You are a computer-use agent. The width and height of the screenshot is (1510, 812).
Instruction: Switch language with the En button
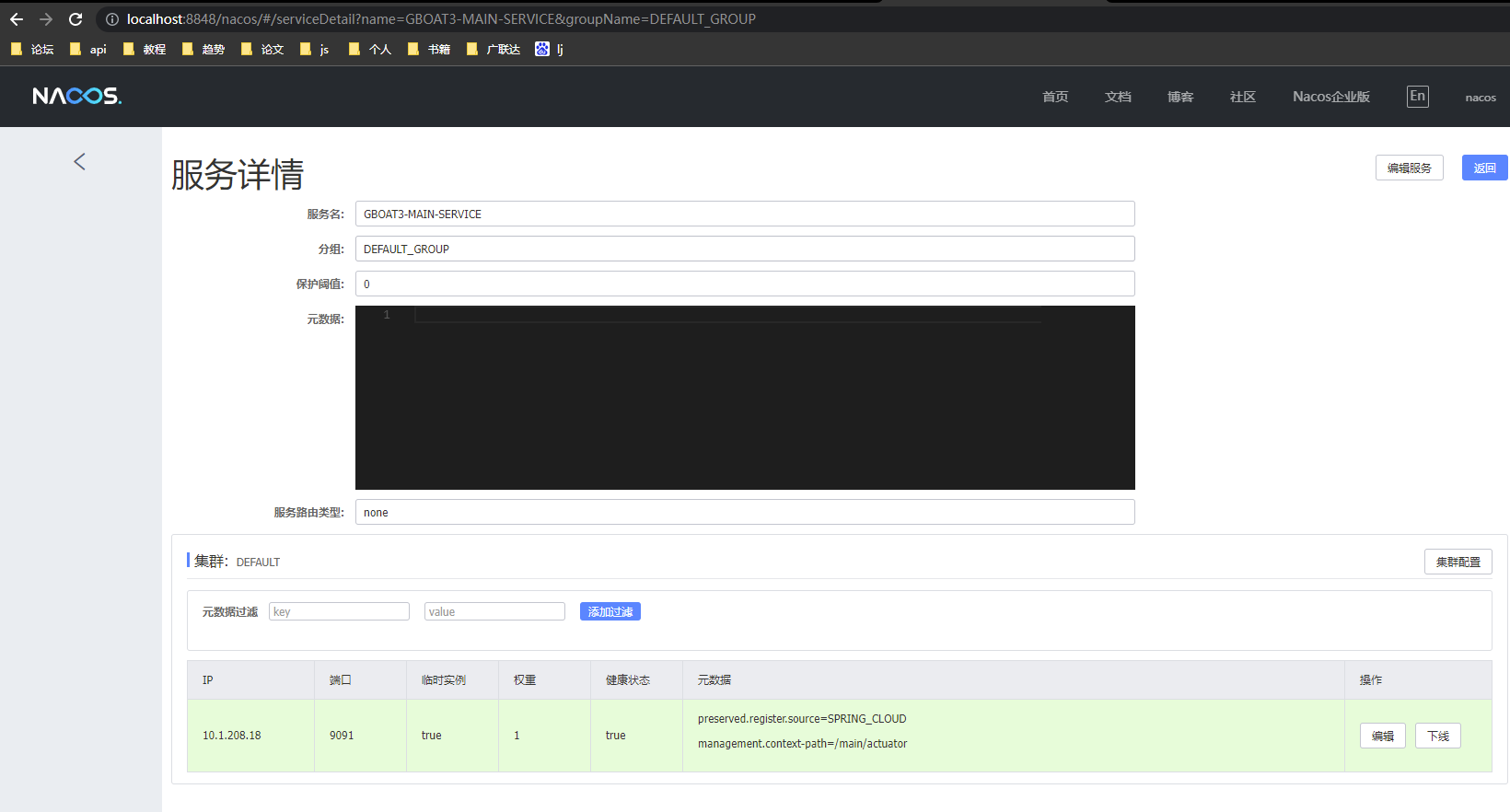click(x=1418, y=97)
